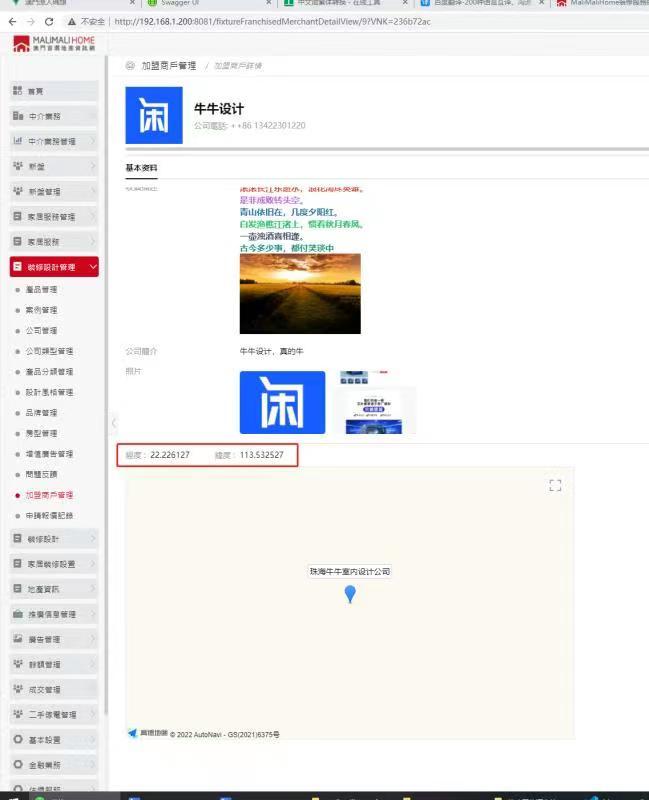Viewport: 649px width, 800px height.
Task: Open the second photo thumbnail
Action: click(x=376, y=403)
